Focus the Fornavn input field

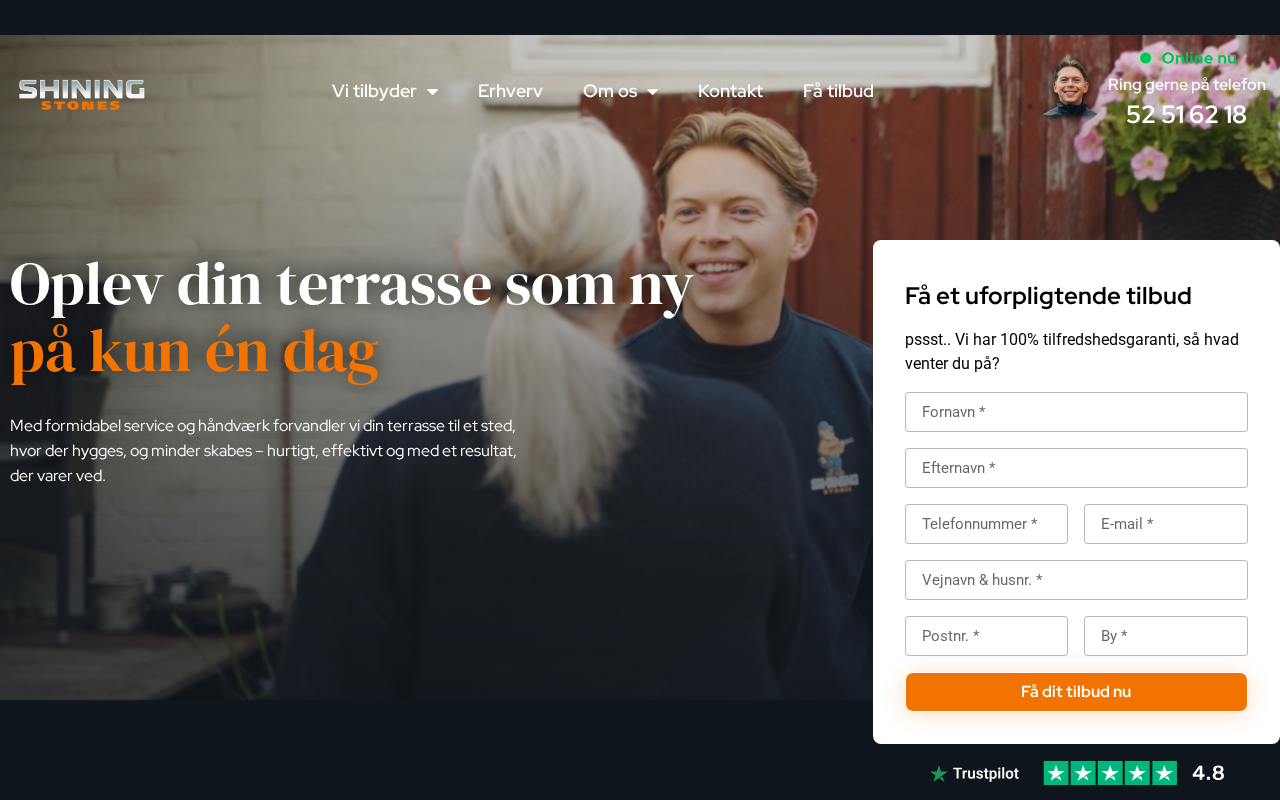point(1076,412)
